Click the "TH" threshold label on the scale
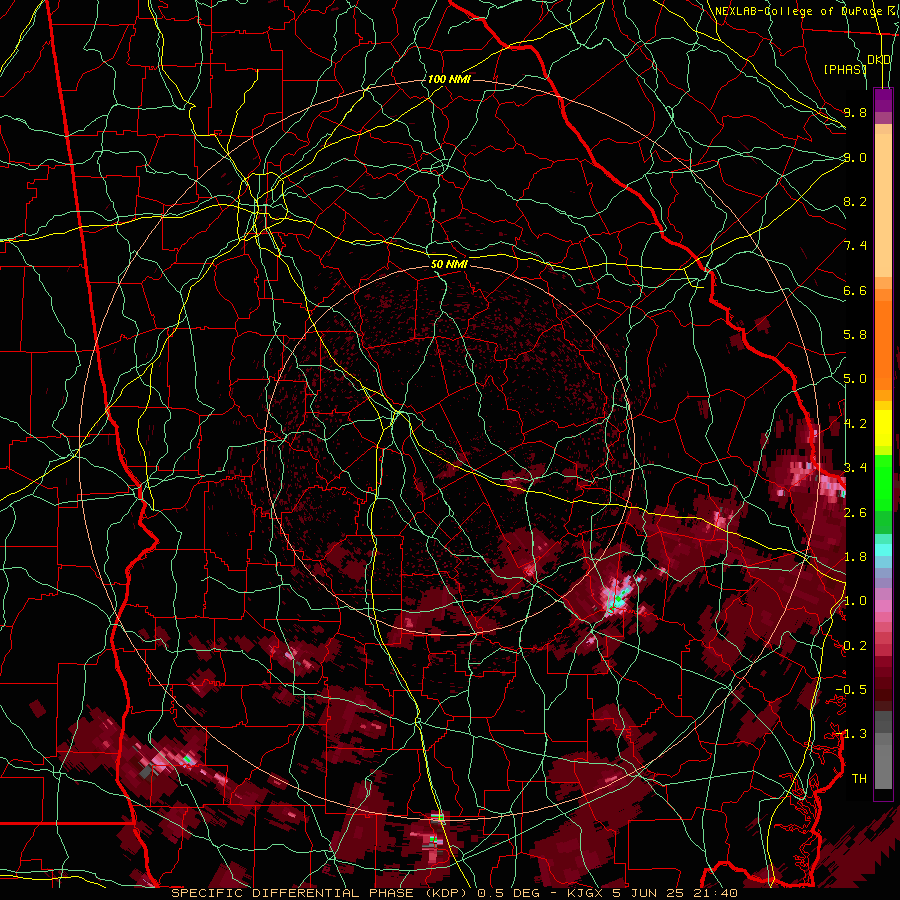The height and width of the screenshot is (900, 900). (x=859, y=779)
